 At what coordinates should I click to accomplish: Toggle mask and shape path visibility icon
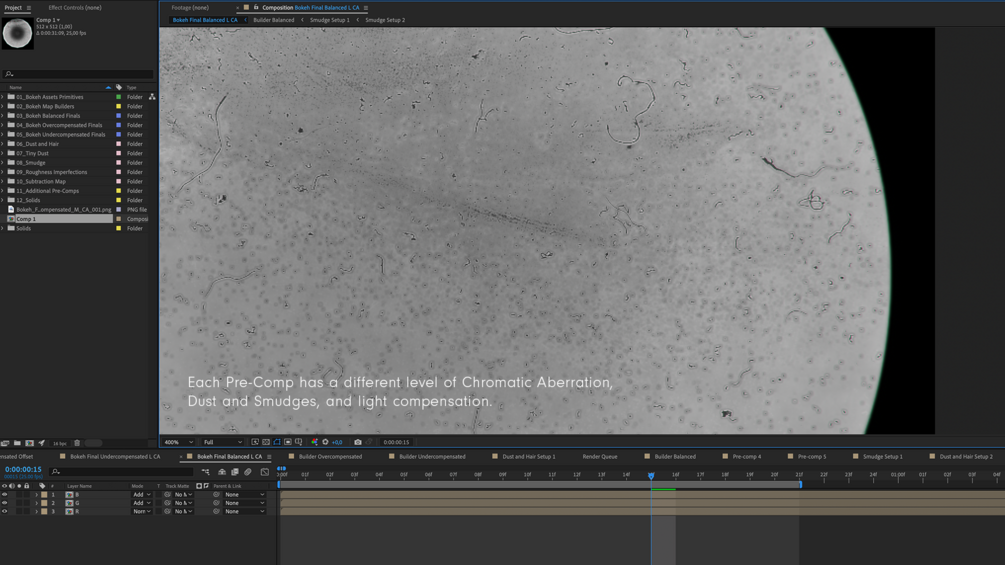click(x=277, y=442)
